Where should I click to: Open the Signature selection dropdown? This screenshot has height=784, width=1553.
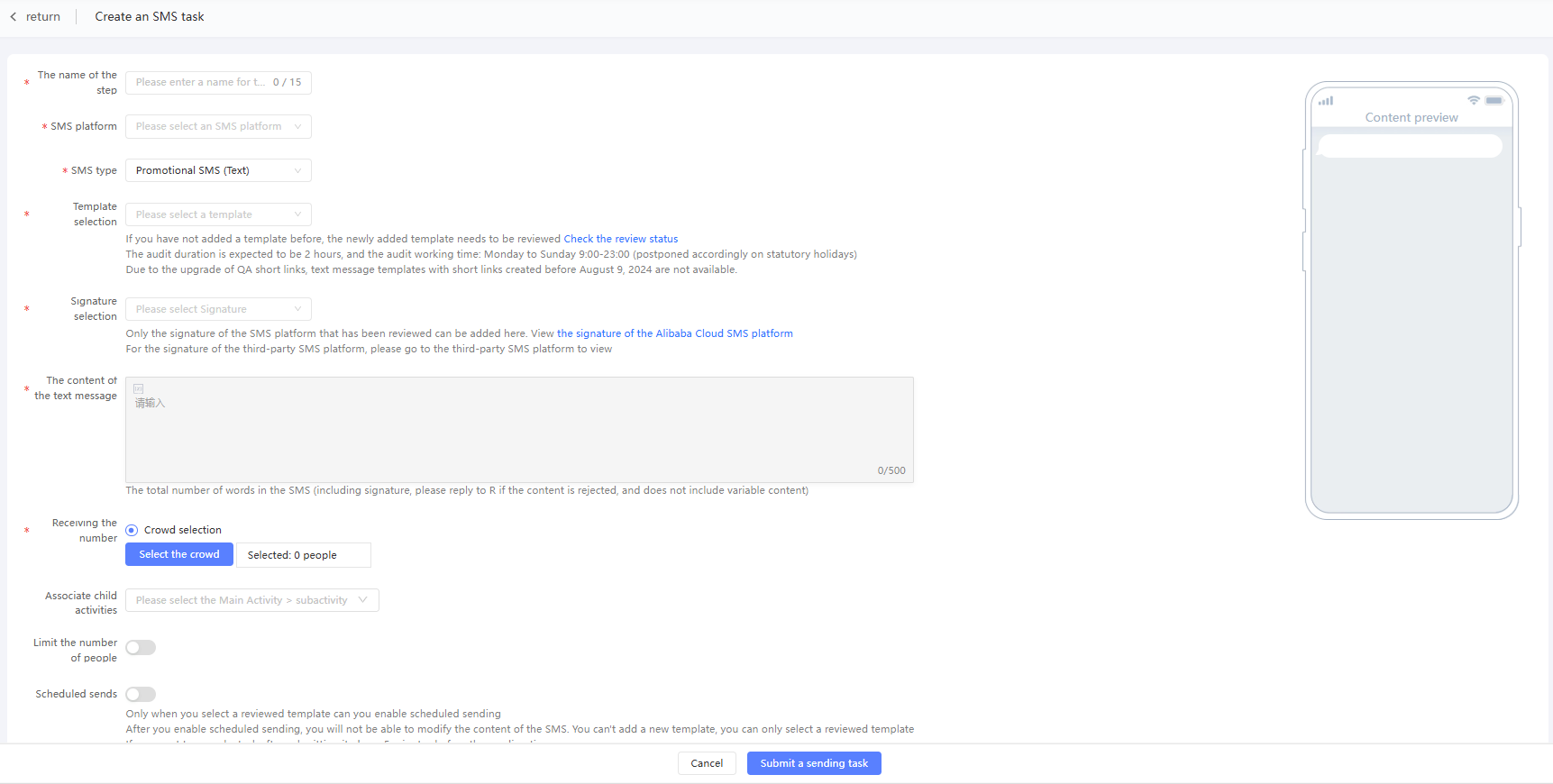pos(218,309)
